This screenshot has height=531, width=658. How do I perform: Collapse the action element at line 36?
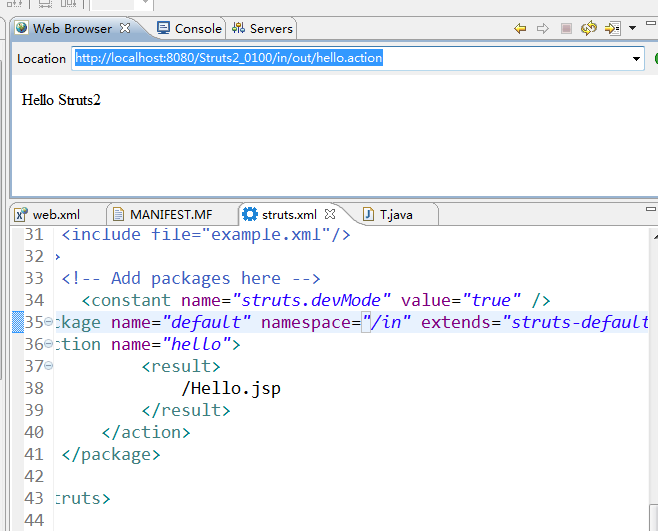coord(49,344)
